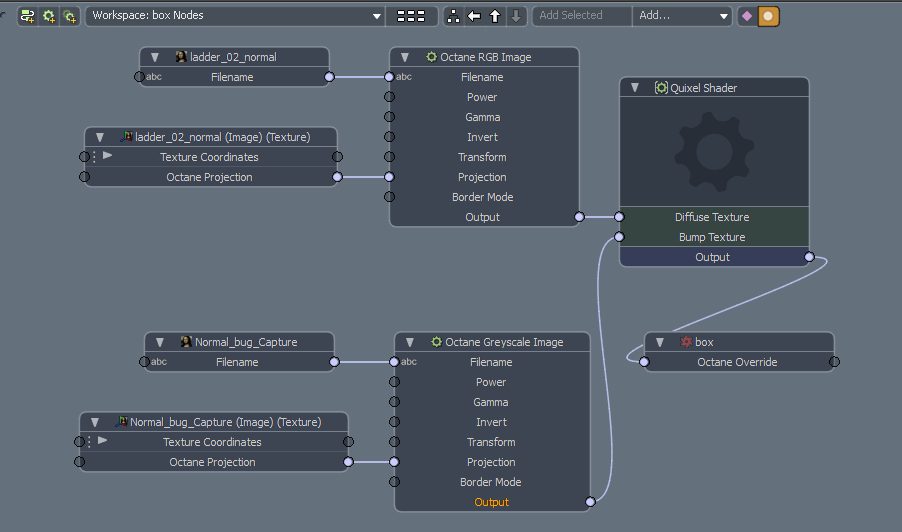Click the box node red icon

pyautogui.click(x=686, y=342)
